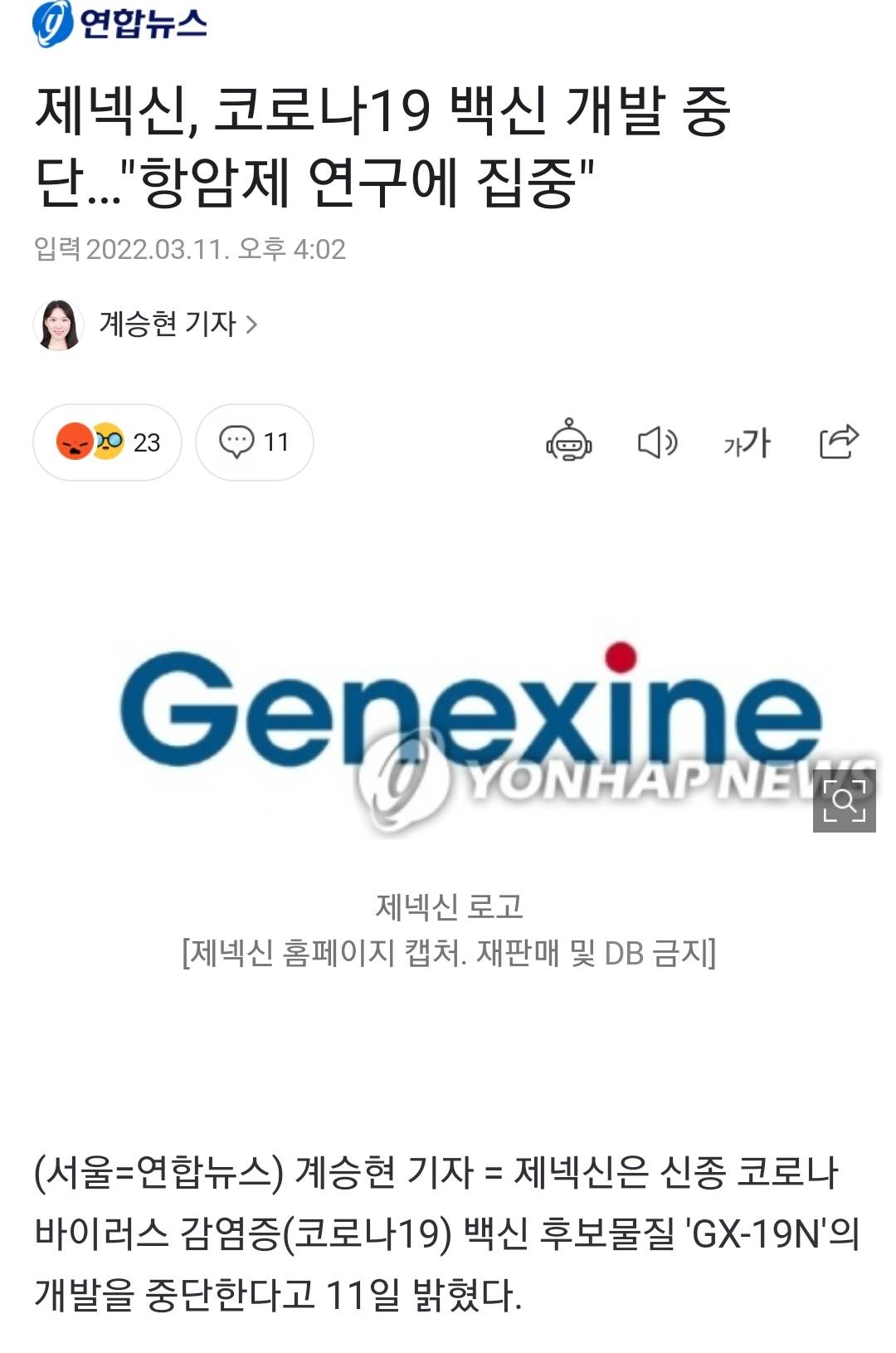Open reporter 계승현 profile photo
The height and width of the screenshot is (1353, 896).
pyautogui.click(x=58, y=325)
